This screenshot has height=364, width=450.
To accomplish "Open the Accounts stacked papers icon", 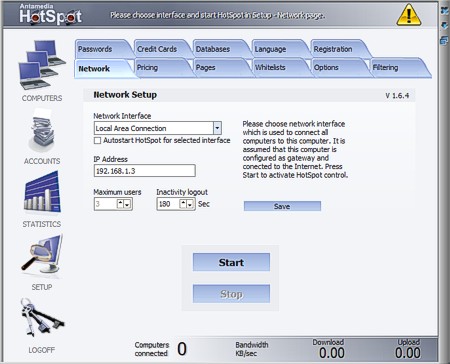I will click(x=41, y=131).
